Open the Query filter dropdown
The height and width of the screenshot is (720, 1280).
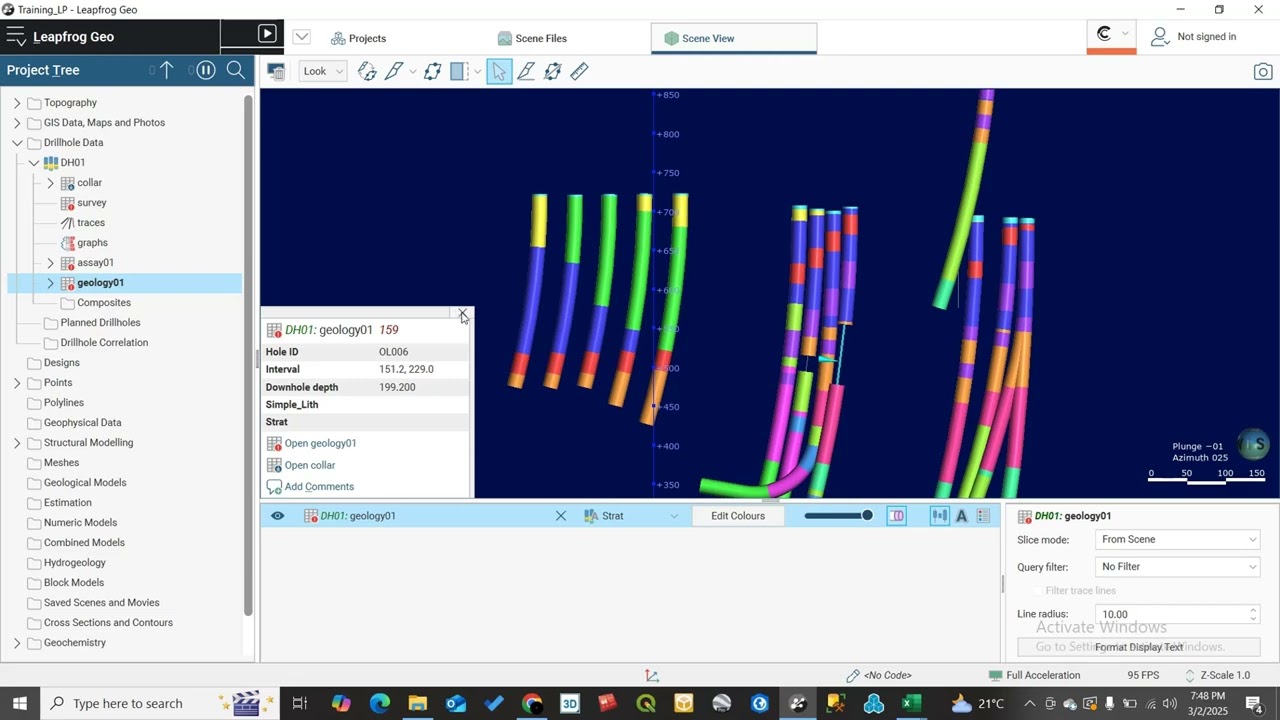tap(1178, 567)
